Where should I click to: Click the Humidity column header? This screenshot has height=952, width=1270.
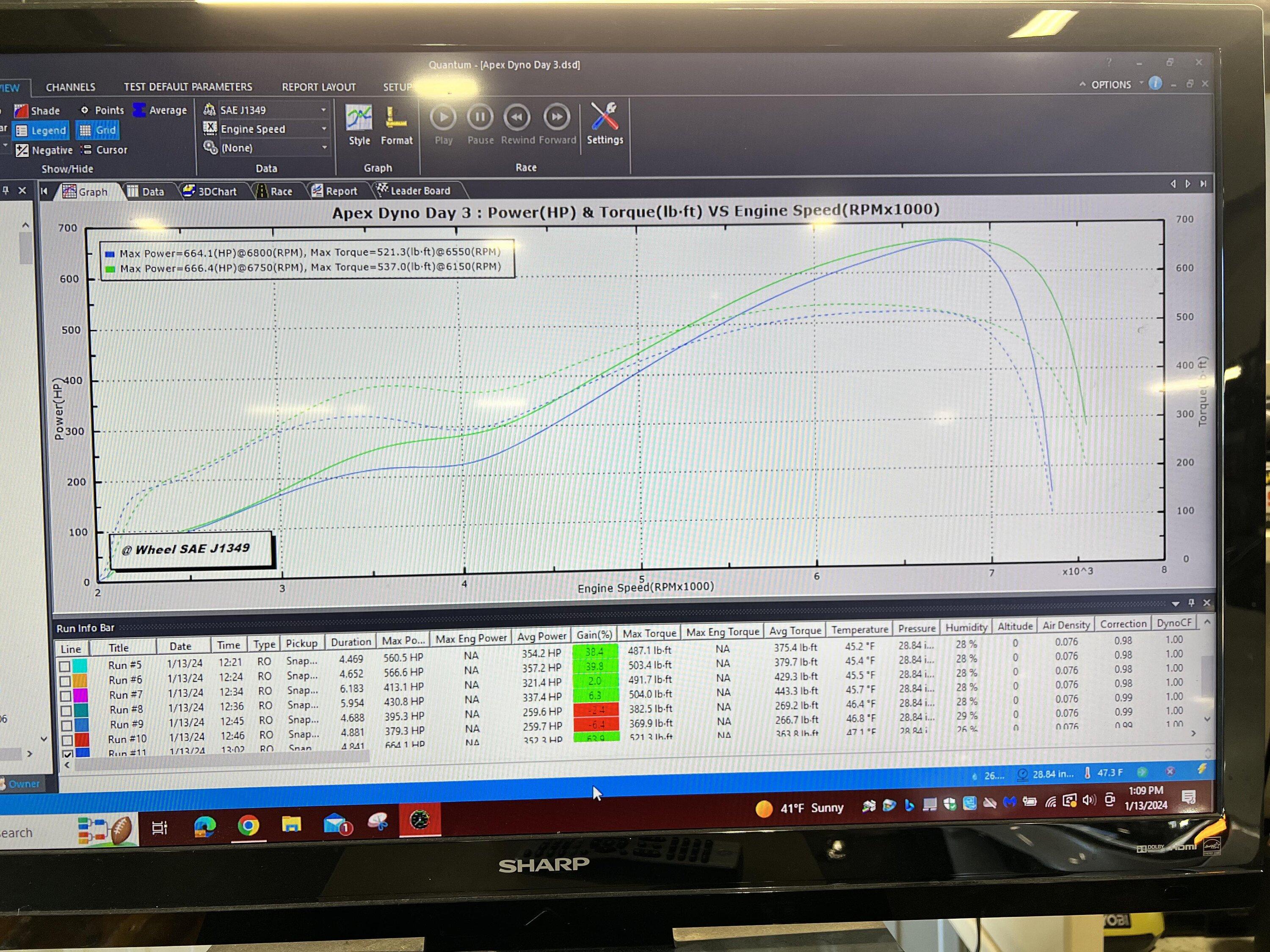click(x=966, y=627)
